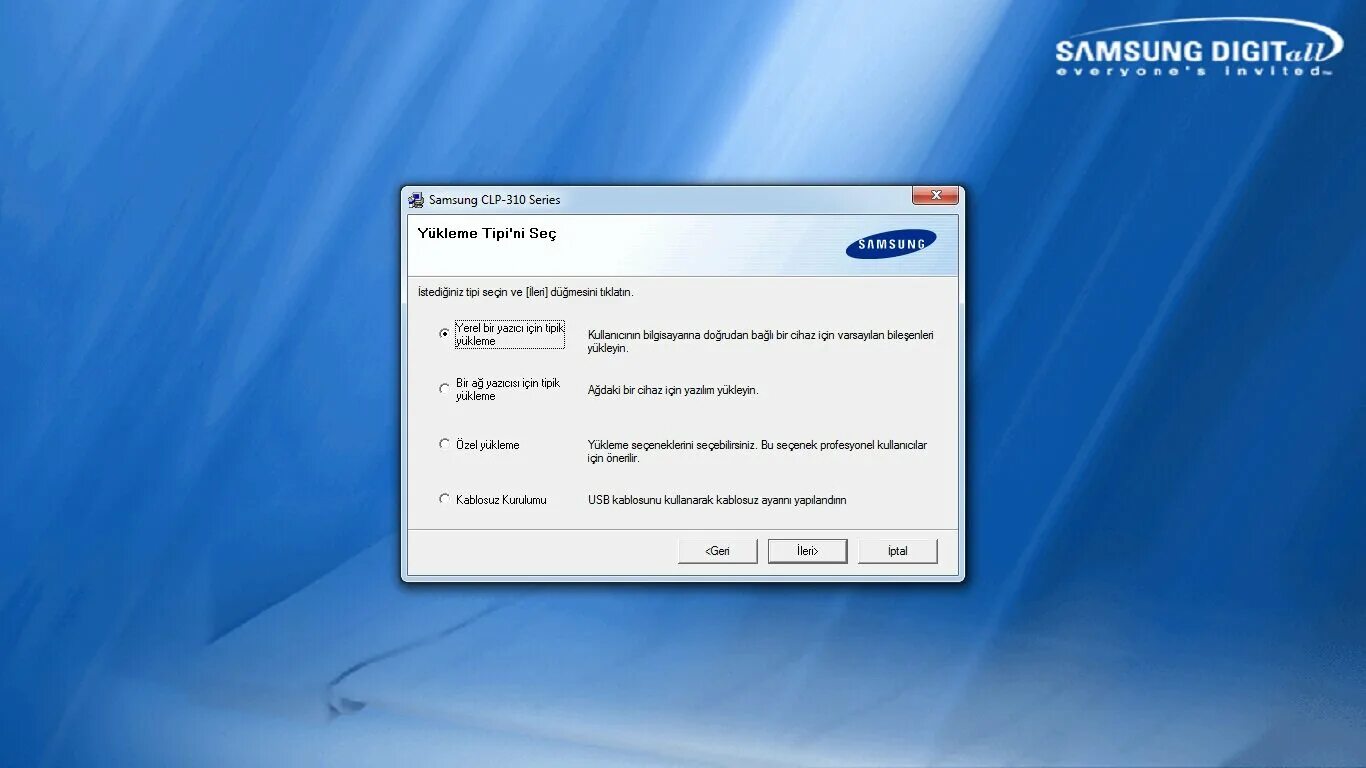This screenshot has width=1366, height=768.
Task: Click description starting 'USB kablosunu kullanarak'
Action: (717, 500)
